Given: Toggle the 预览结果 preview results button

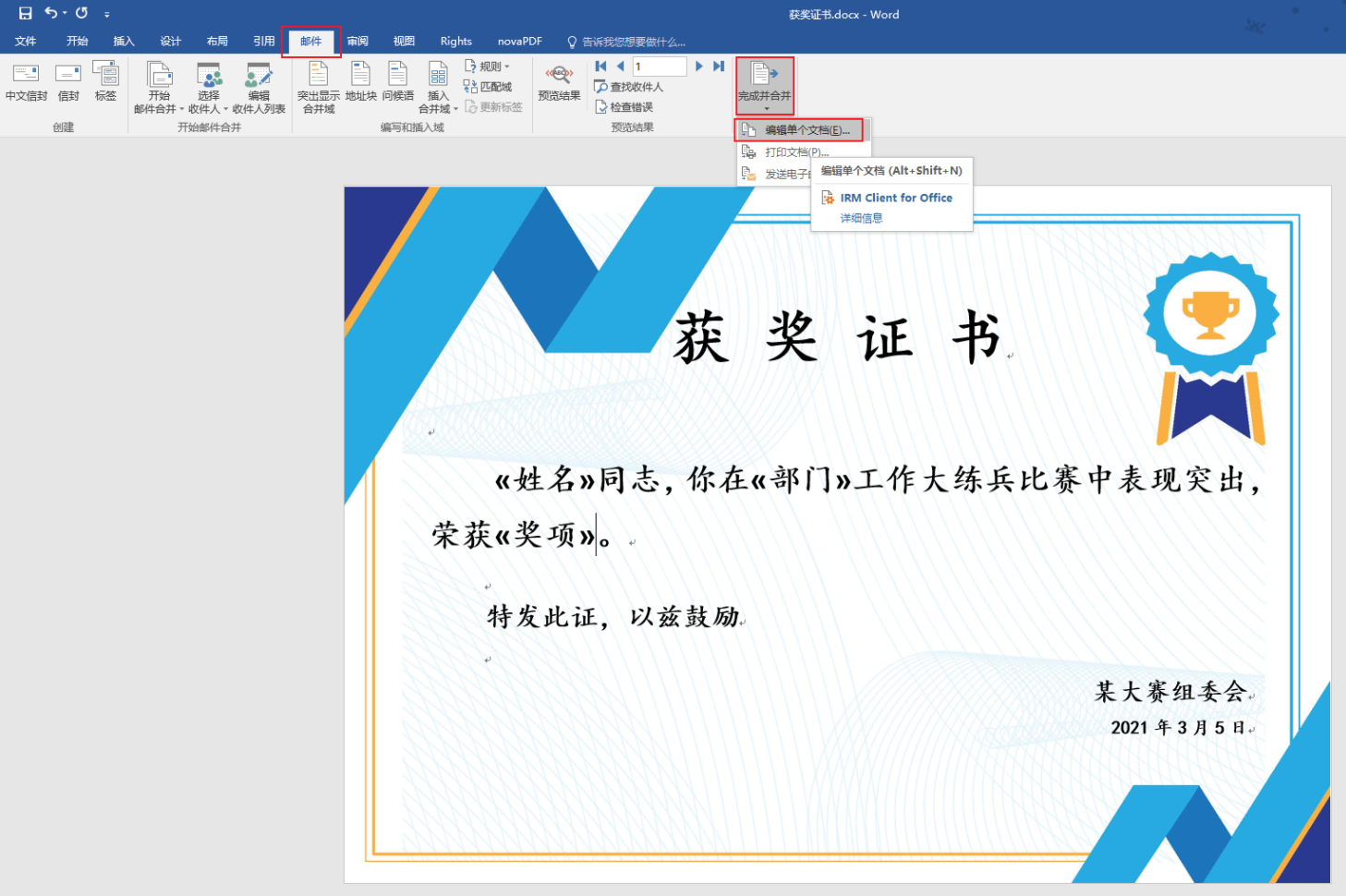Looking at the screenshot, I should pyautogui.click(x=559, y=82).
